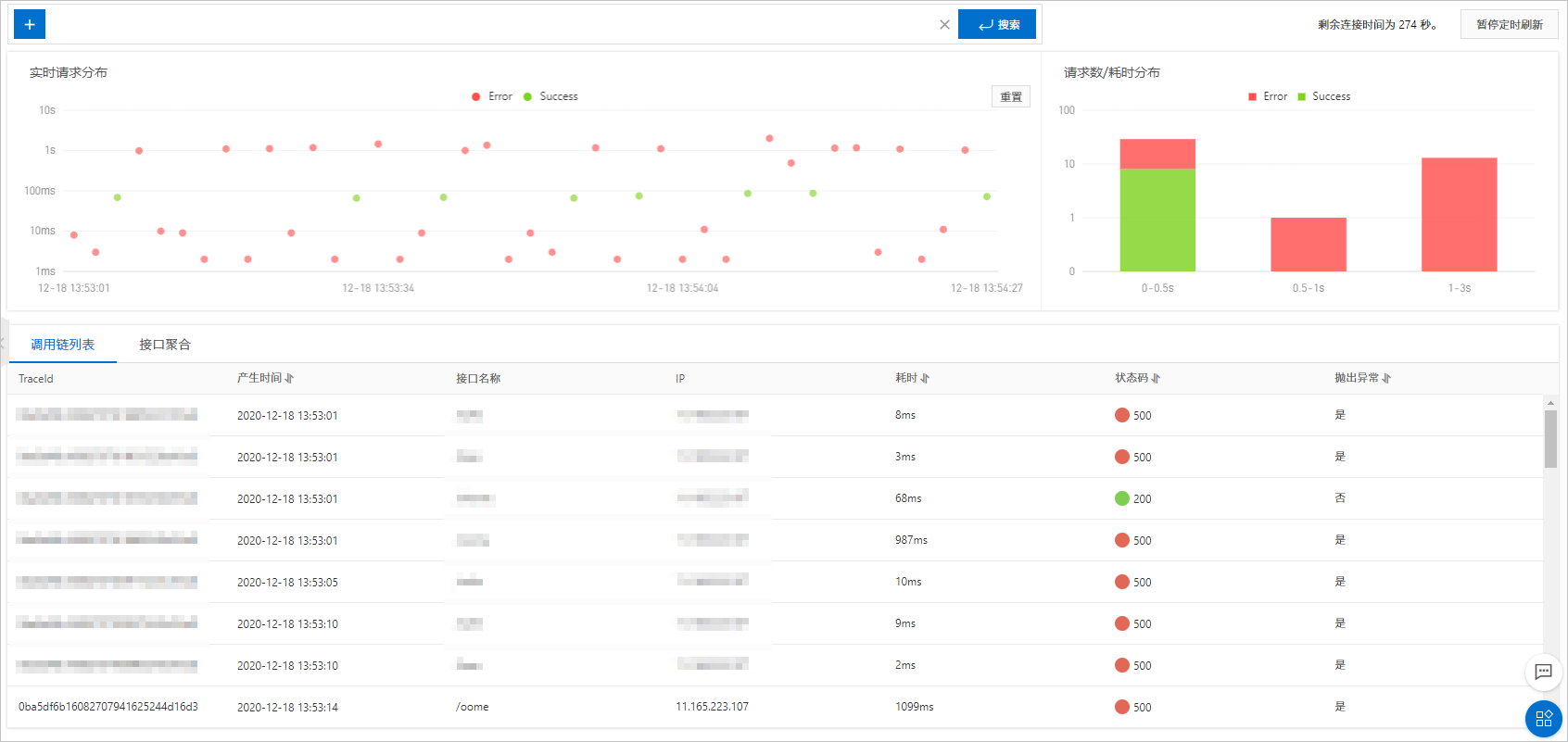This screenshot has width=1568, height=742.
Task: Click the 2ms duration cell
Action: coord(905,665)
